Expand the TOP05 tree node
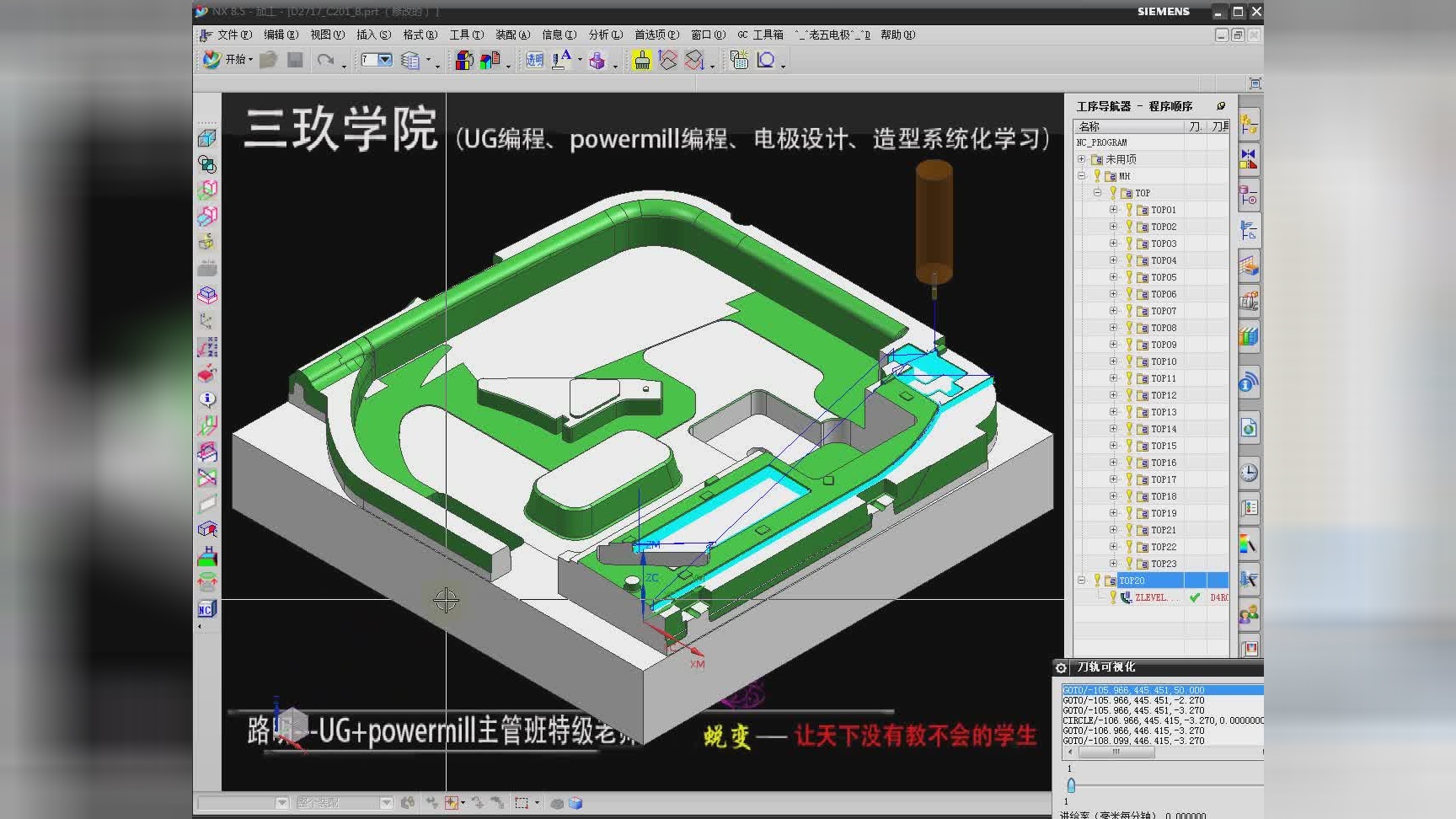1456x819 pixels. tap(1113, 277)
